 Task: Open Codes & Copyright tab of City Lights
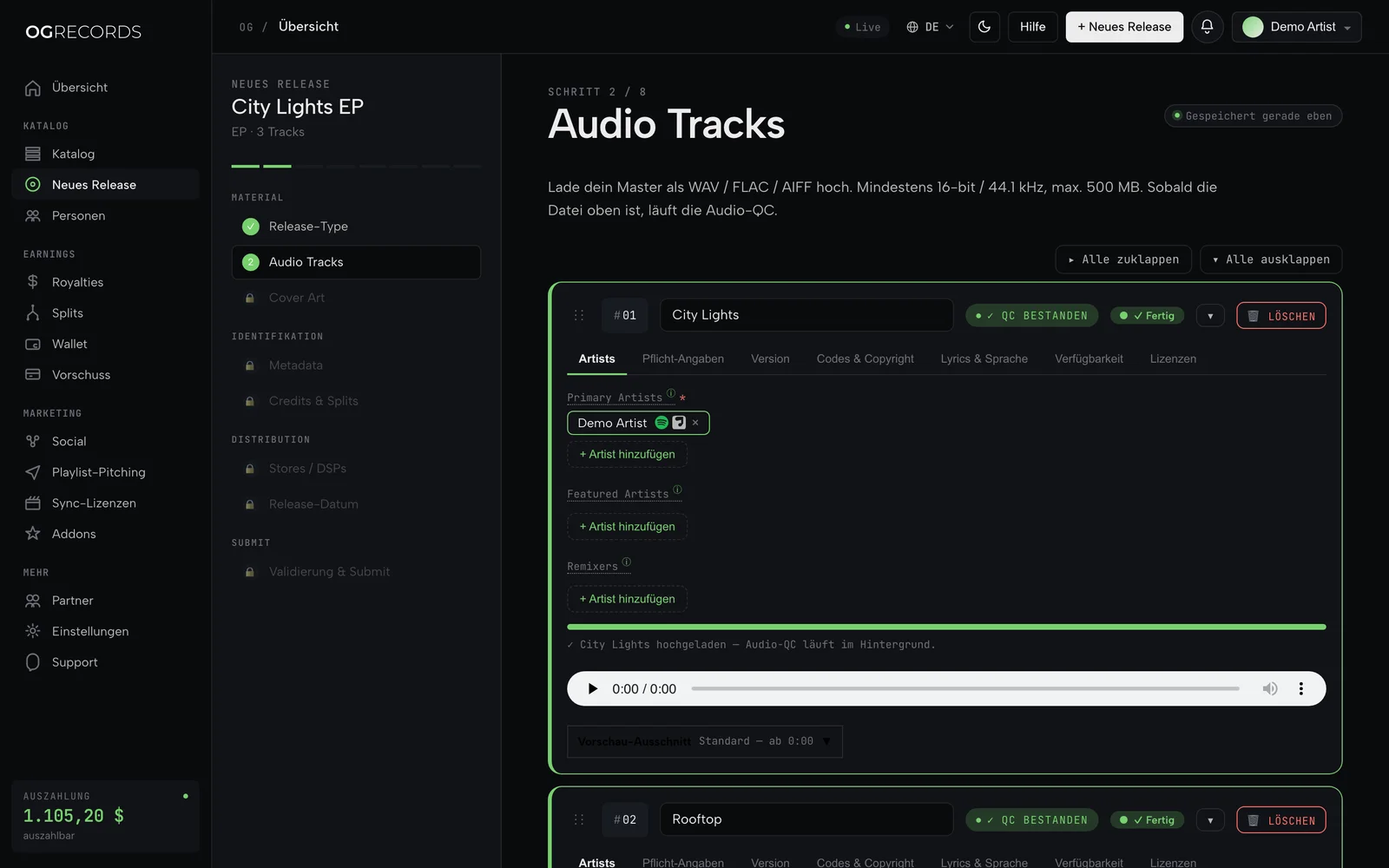click(866, 358)
